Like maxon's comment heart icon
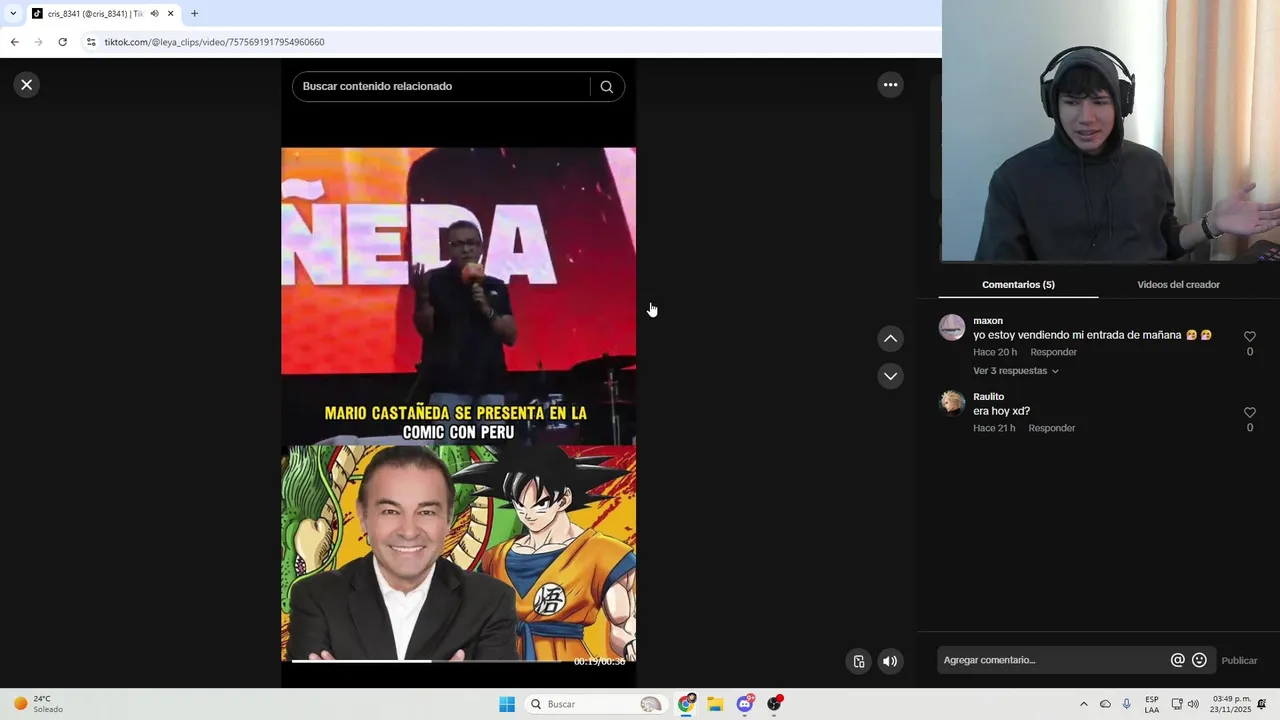1280x720 pixels. [1249, 337]
